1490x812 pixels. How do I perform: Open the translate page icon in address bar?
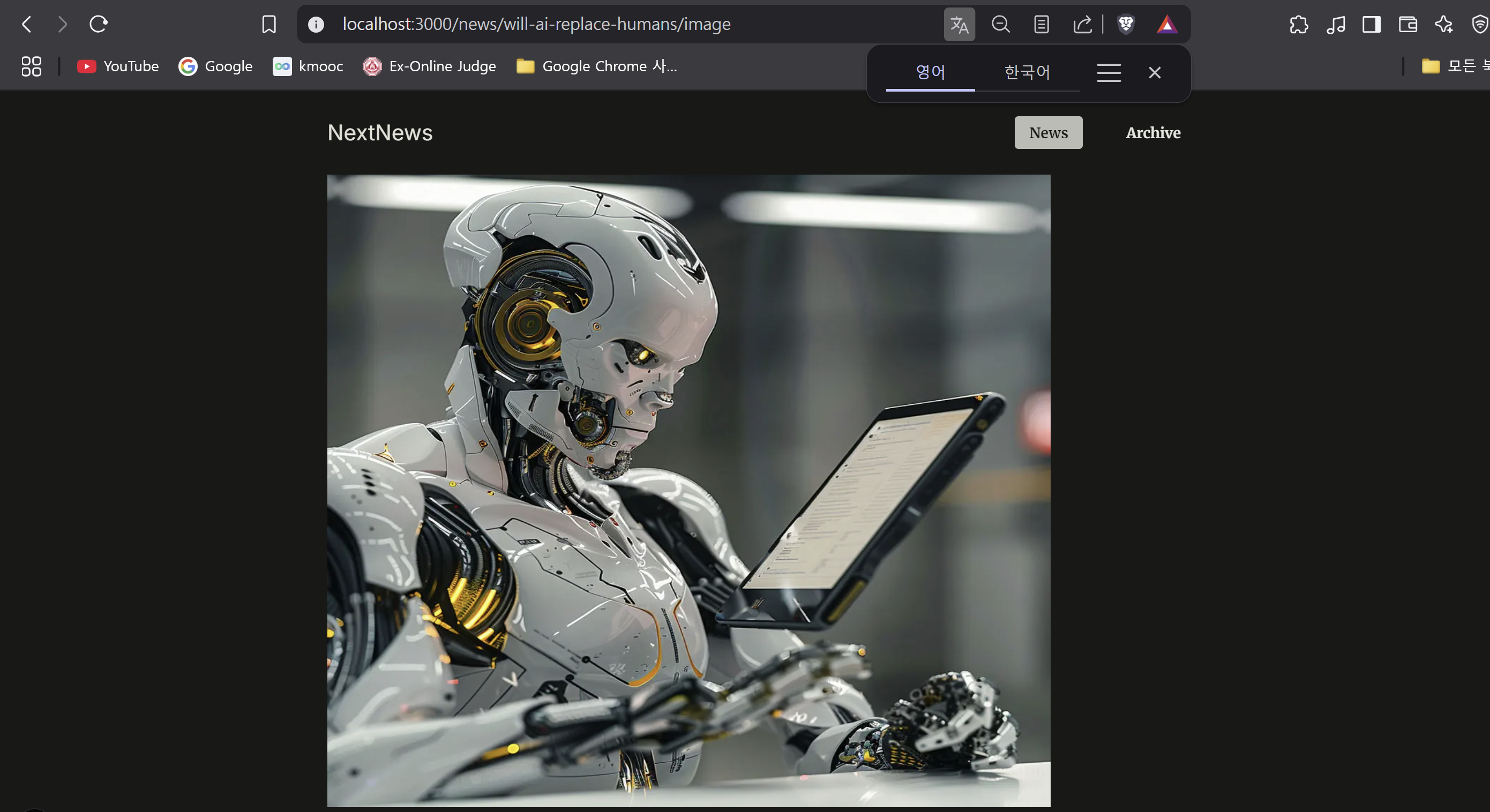point(959,24)
